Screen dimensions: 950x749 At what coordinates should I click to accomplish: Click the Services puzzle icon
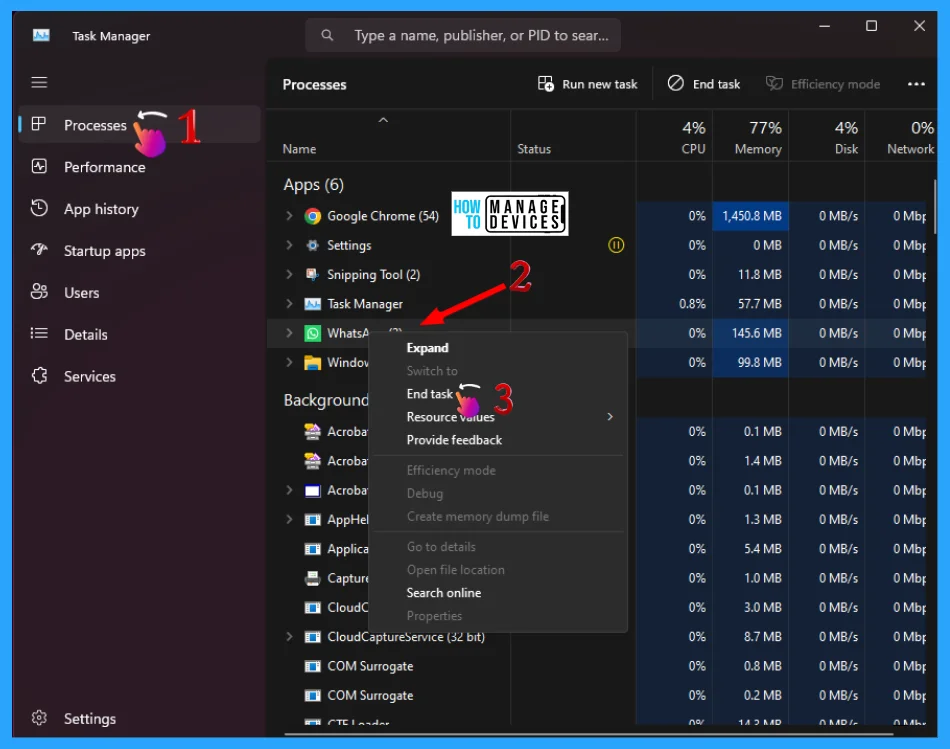click(39, 376)
